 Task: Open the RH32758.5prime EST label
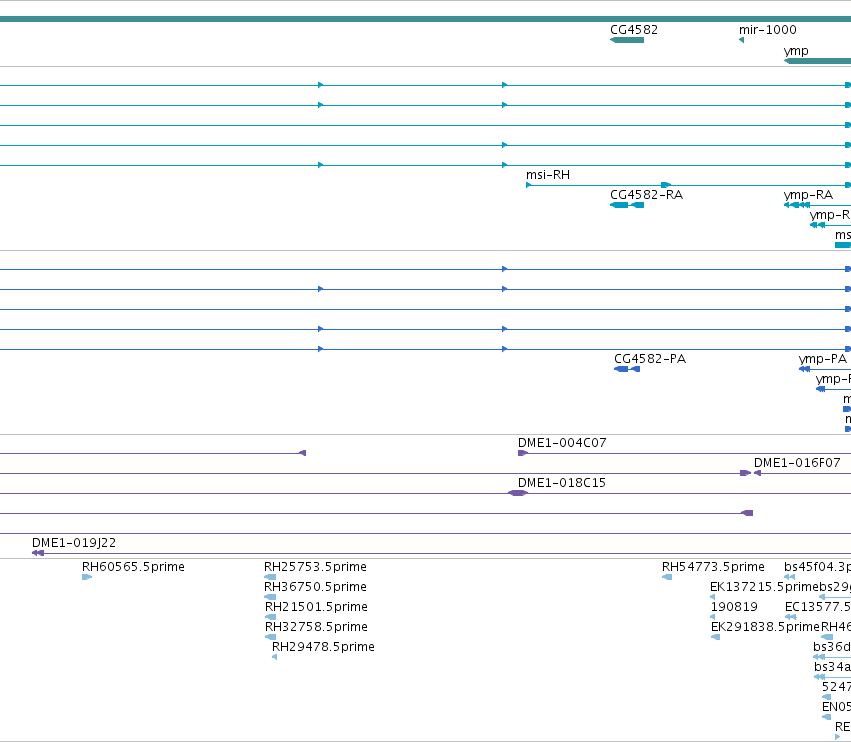click(316, 627)
